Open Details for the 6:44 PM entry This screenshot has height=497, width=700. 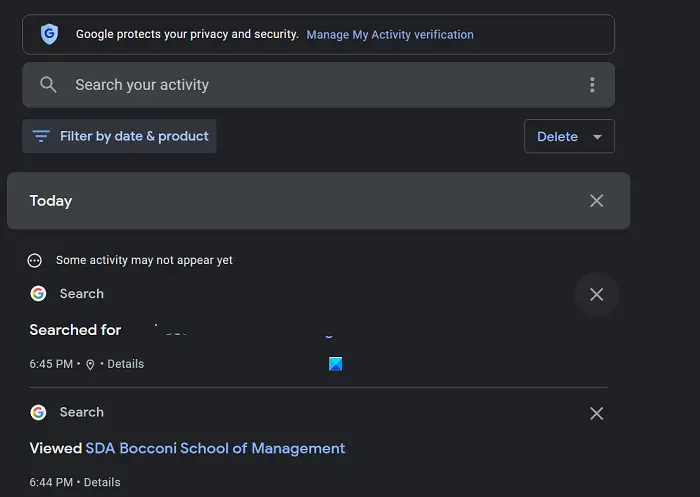tap(102, 482)
